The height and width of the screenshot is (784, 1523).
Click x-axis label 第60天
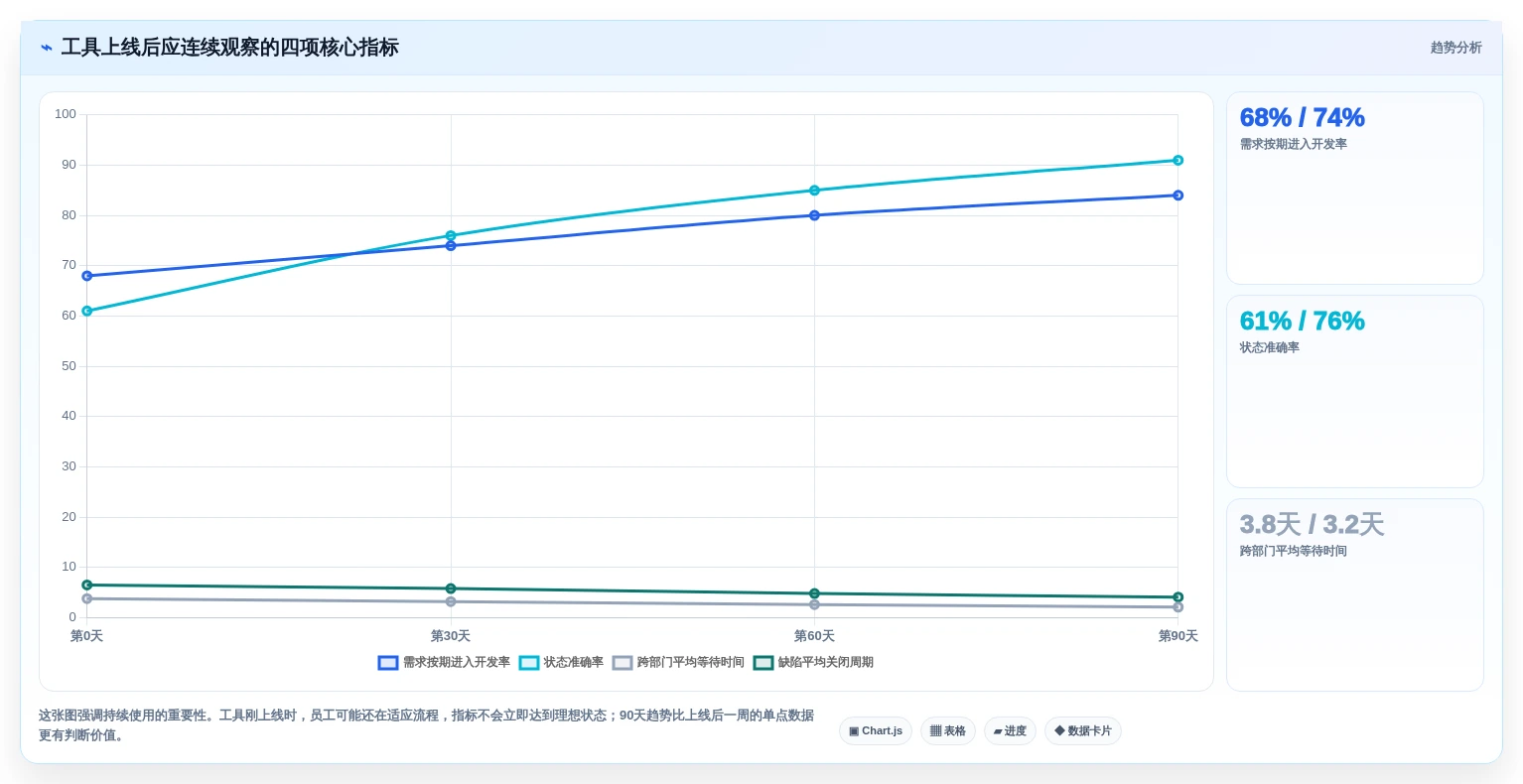coord(814,636)
